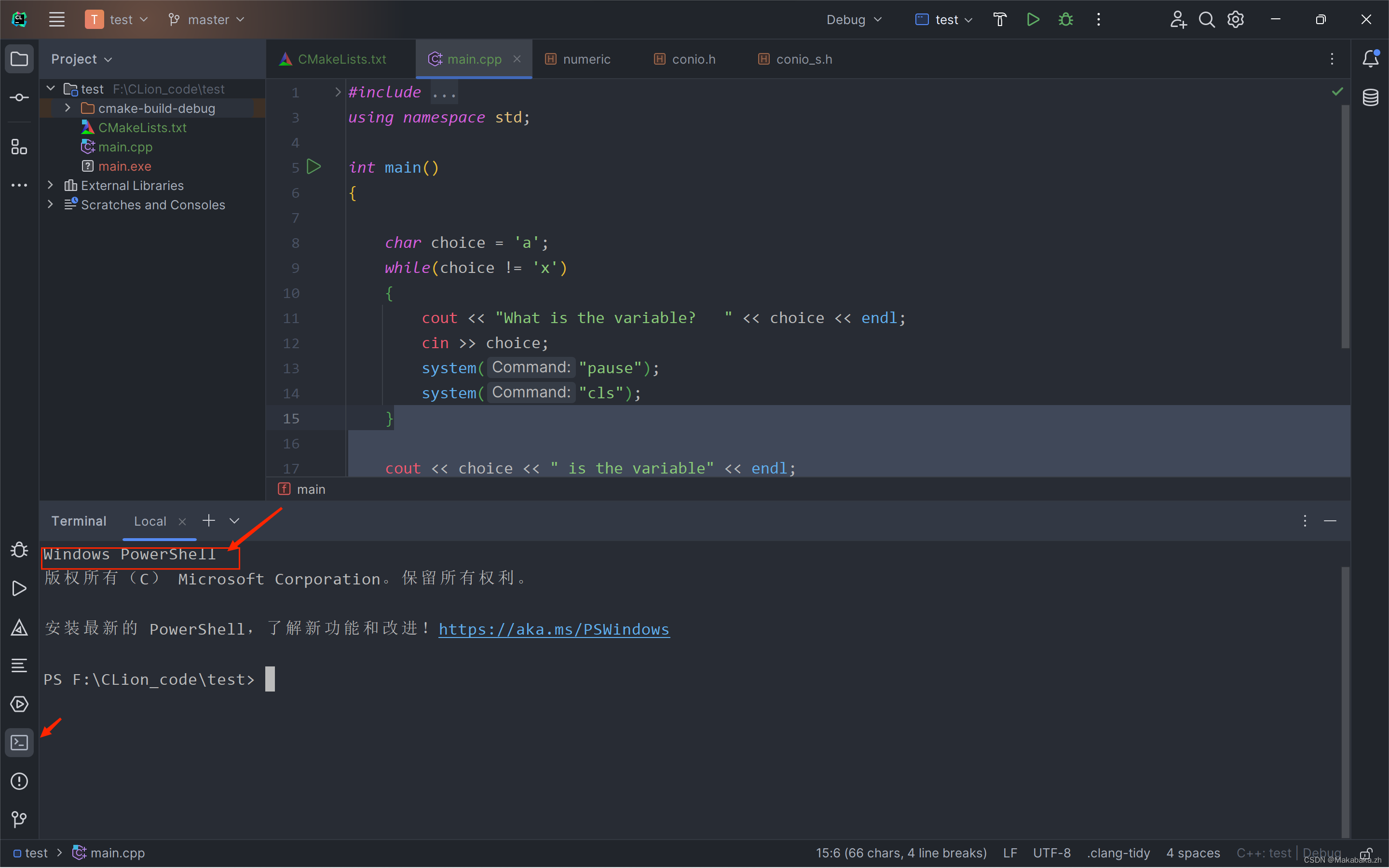The image size is (1389, 868).
Task: Open the Problems tool window icon
Action: click(x=19, y=781)
